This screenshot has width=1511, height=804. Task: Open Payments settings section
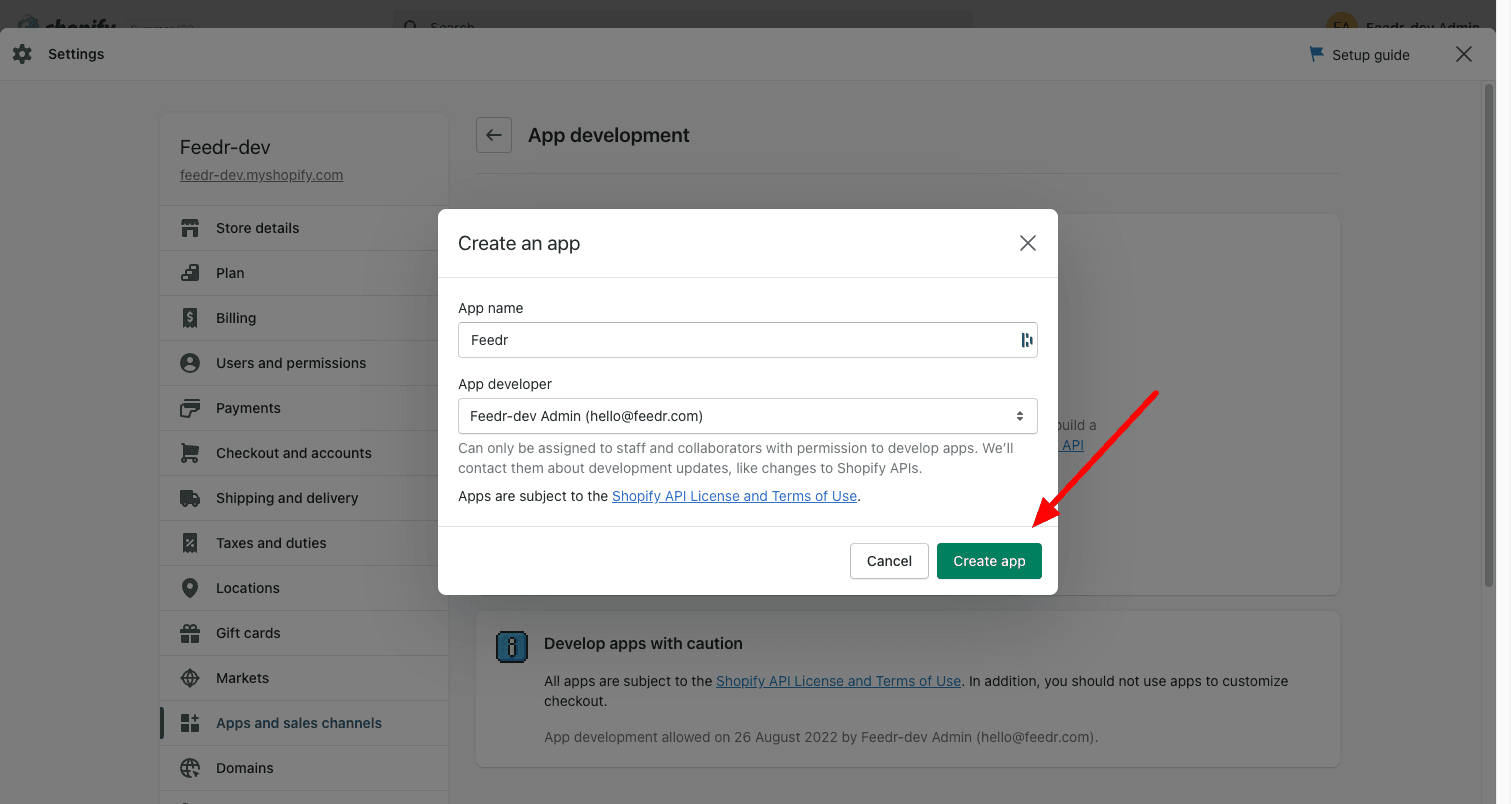pos(248,408)
